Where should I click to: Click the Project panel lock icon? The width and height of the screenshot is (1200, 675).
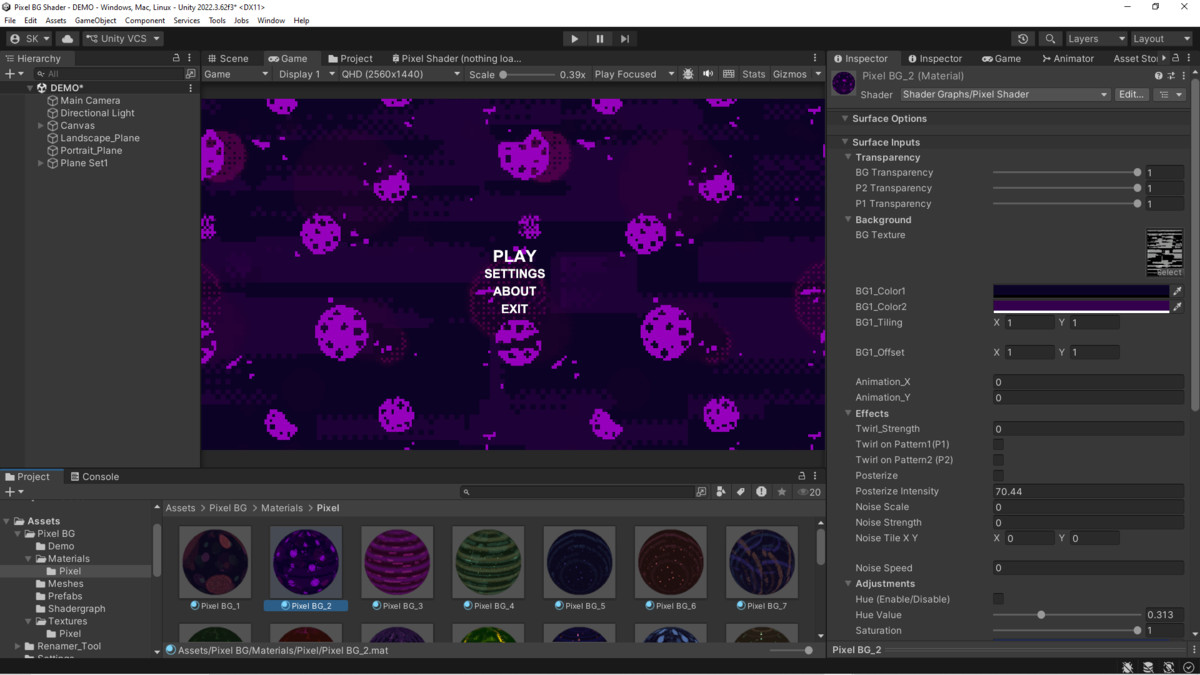[x=801, y=476]
